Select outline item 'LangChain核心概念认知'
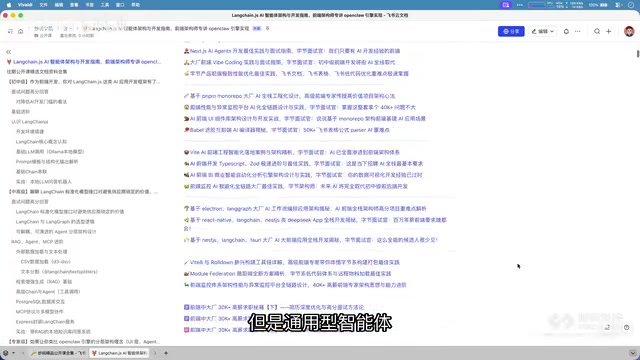Viewport: 640px width, 360px height. click(41, 142)
